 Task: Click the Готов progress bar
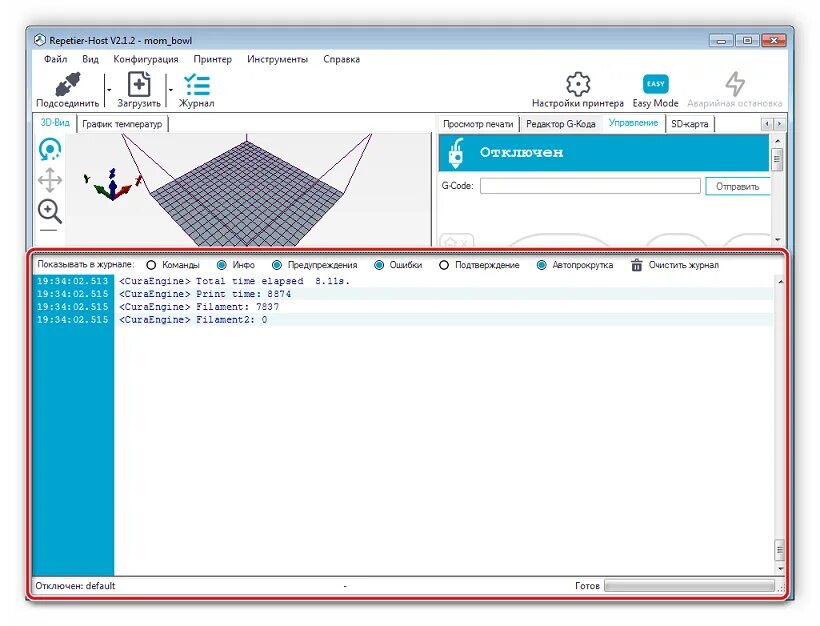(689, 586)
